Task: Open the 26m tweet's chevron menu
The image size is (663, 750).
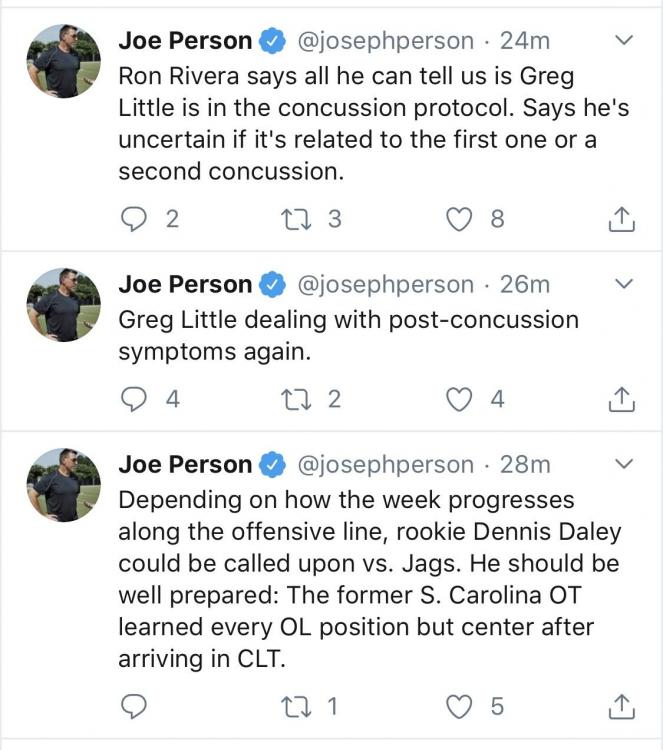Action: [624, 284]
